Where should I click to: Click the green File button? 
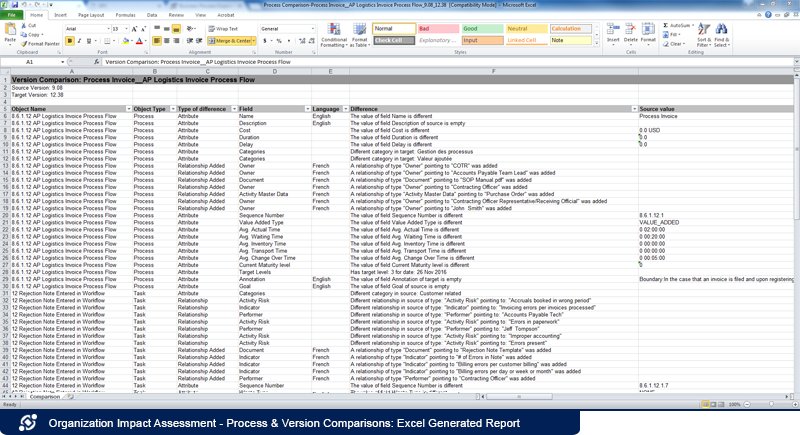10,16
